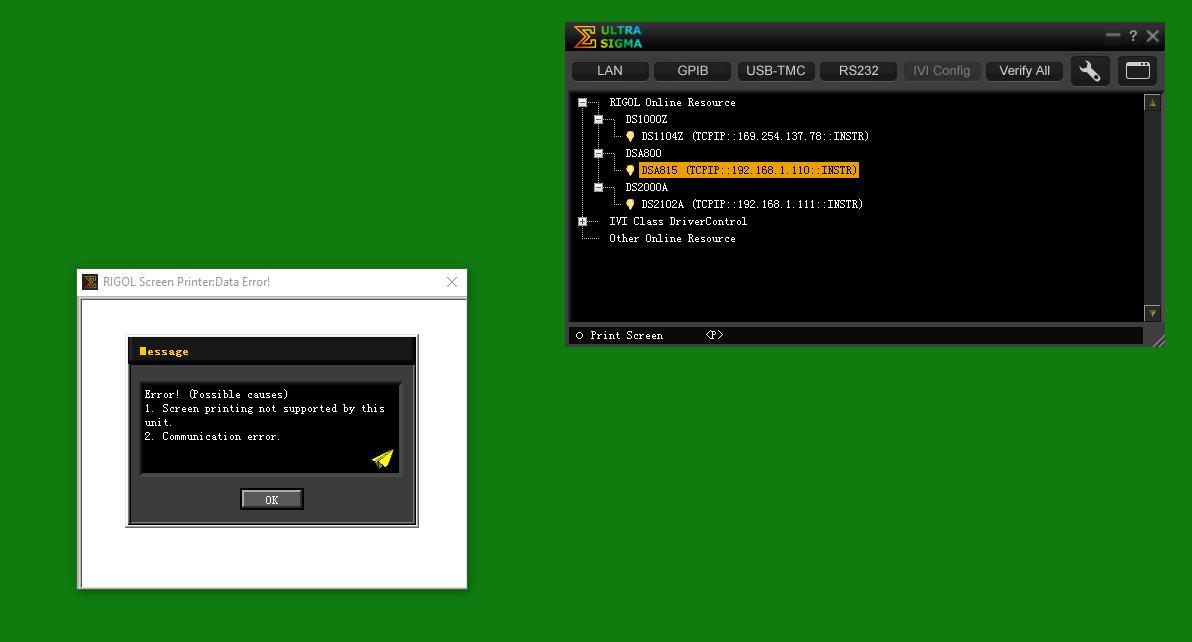Click the USB-TMC button
The image size is (1192, 642).
(x=775, y=71)
